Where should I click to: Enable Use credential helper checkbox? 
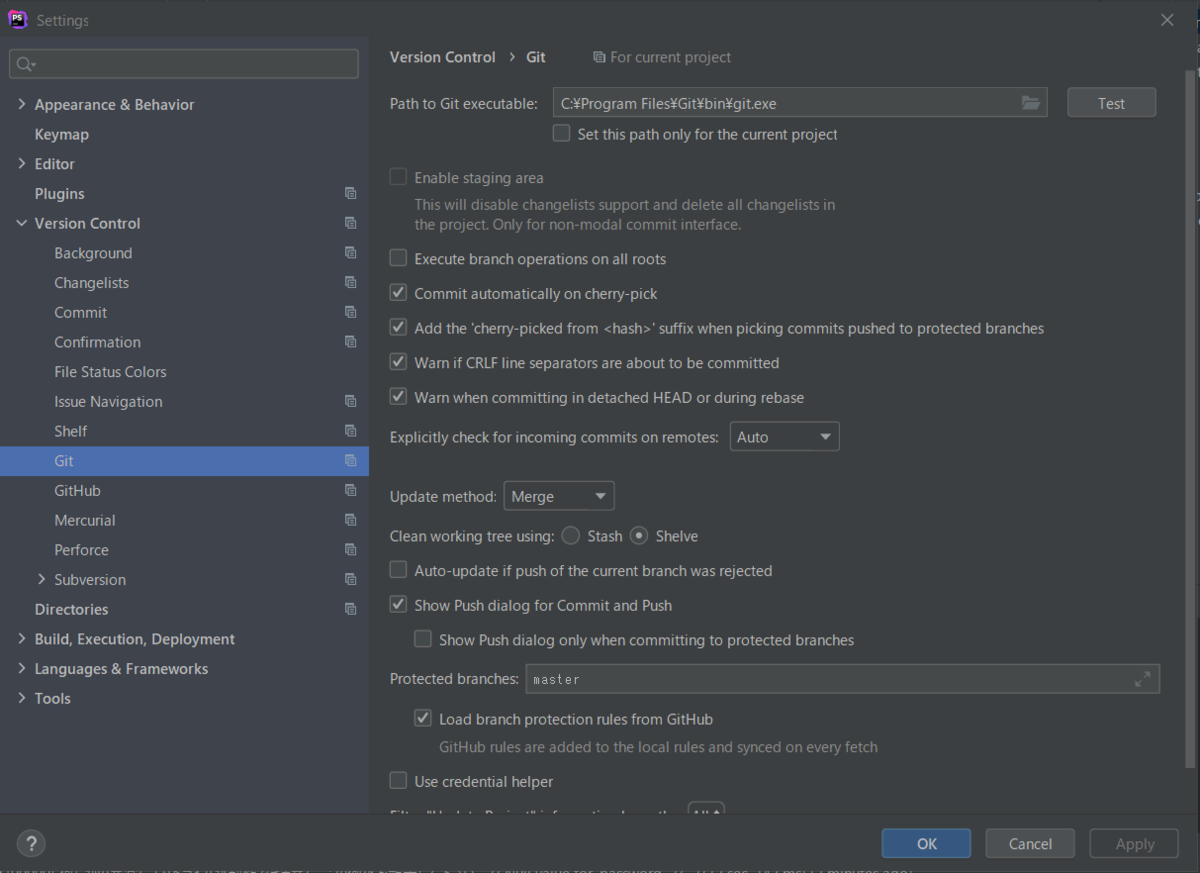pos(398,781)
